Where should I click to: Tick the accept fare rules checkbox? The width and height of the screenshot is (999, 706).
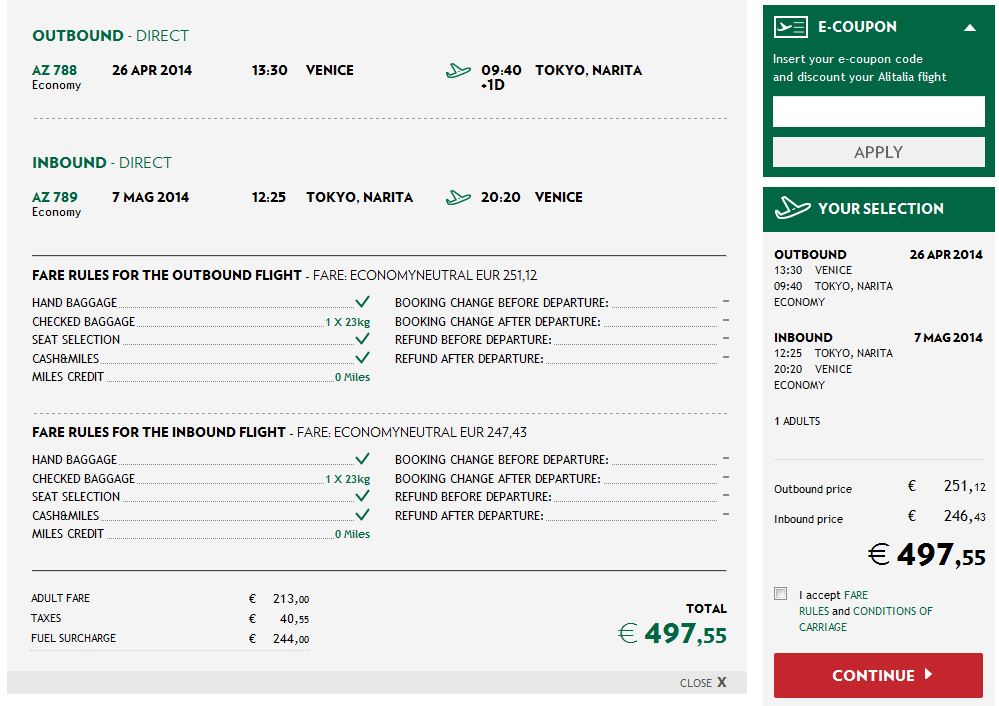click(x=780, y=594)
